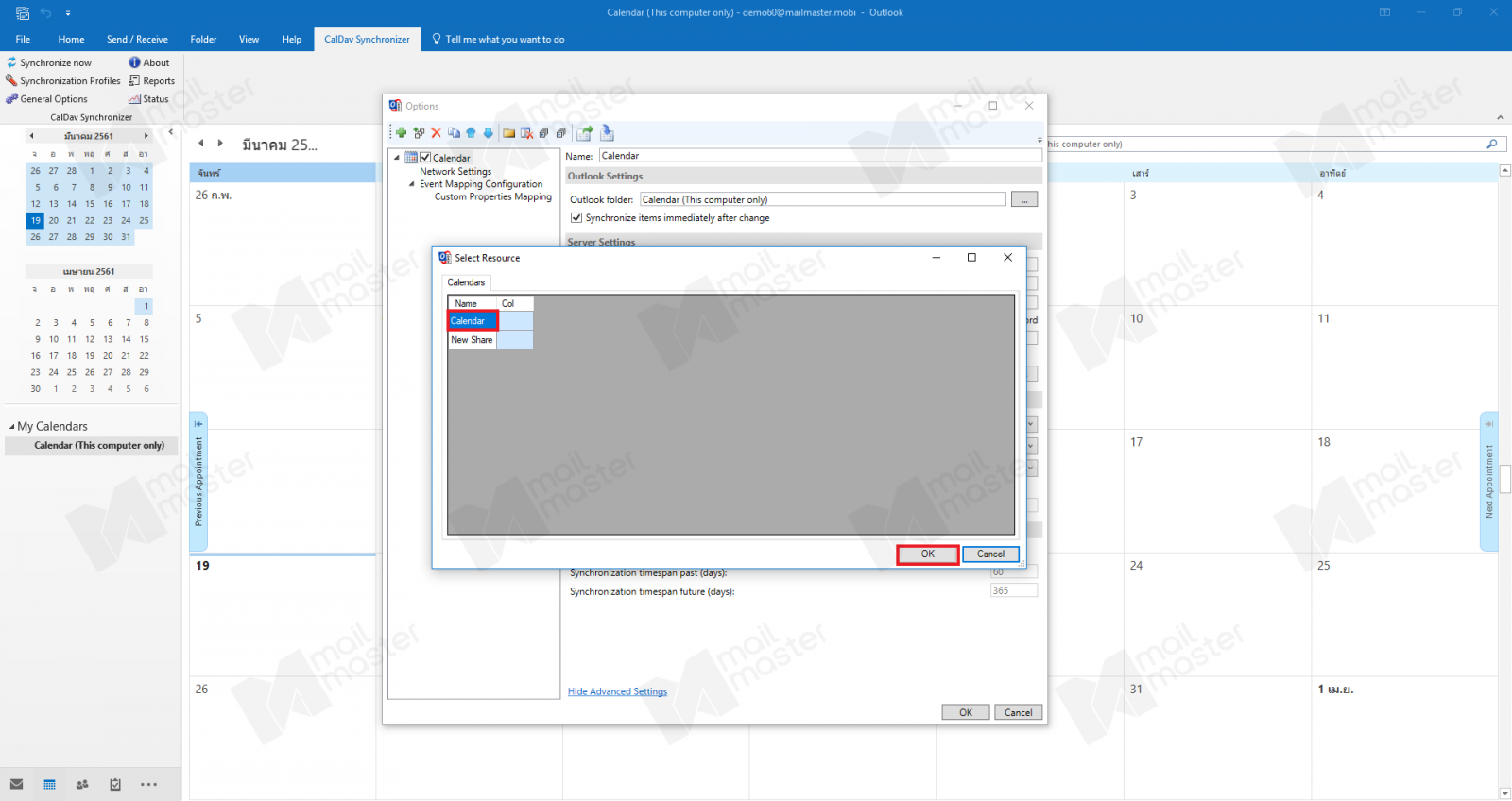The height and width of the screenshot is (801, 1512).
Task: Switch to the Home tab
Action: 71,40
